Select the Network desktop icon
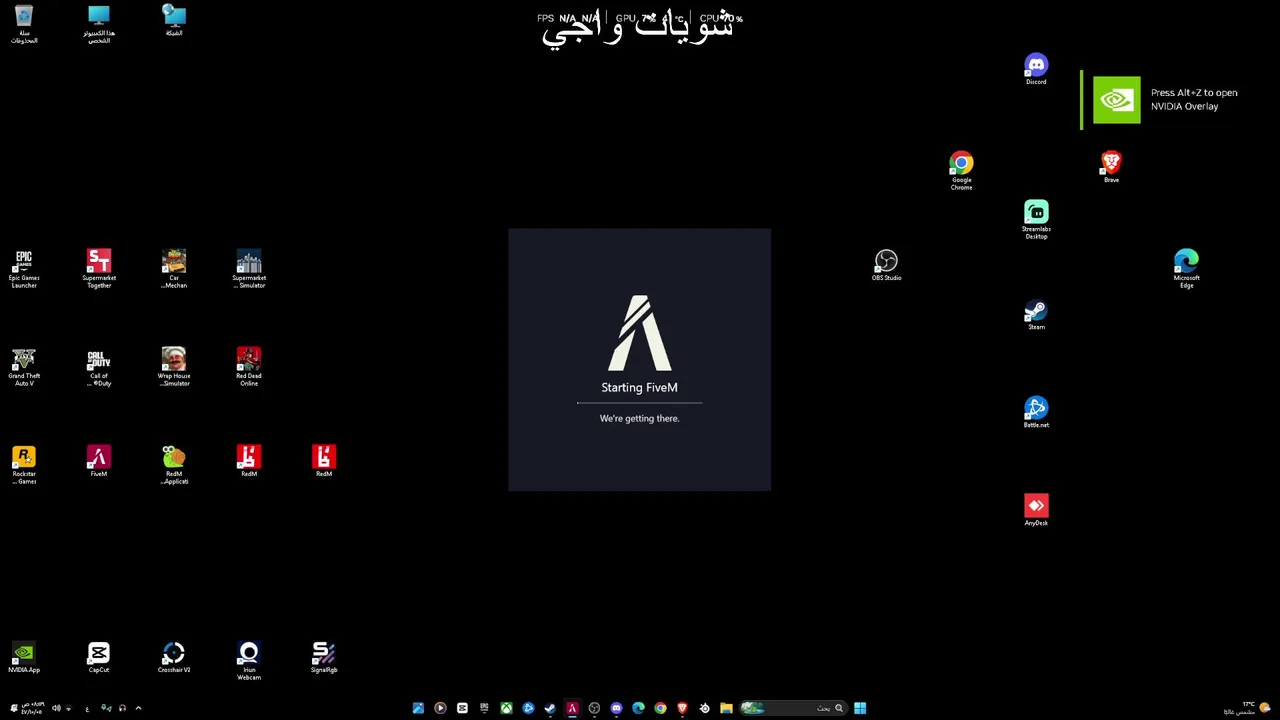Screen dimensions: 1280x720 click(x=174, y=20)
